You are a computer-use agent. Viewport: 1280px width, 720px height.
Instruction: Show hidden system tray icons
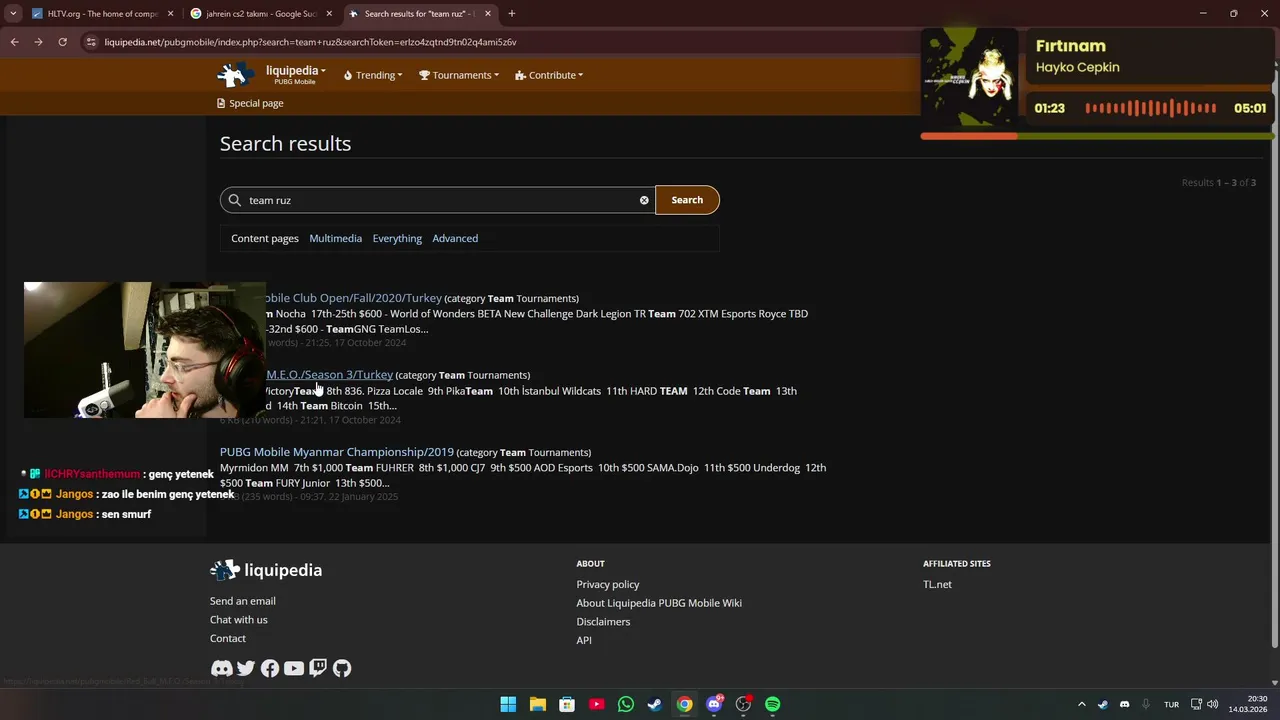pos(1081,704)
